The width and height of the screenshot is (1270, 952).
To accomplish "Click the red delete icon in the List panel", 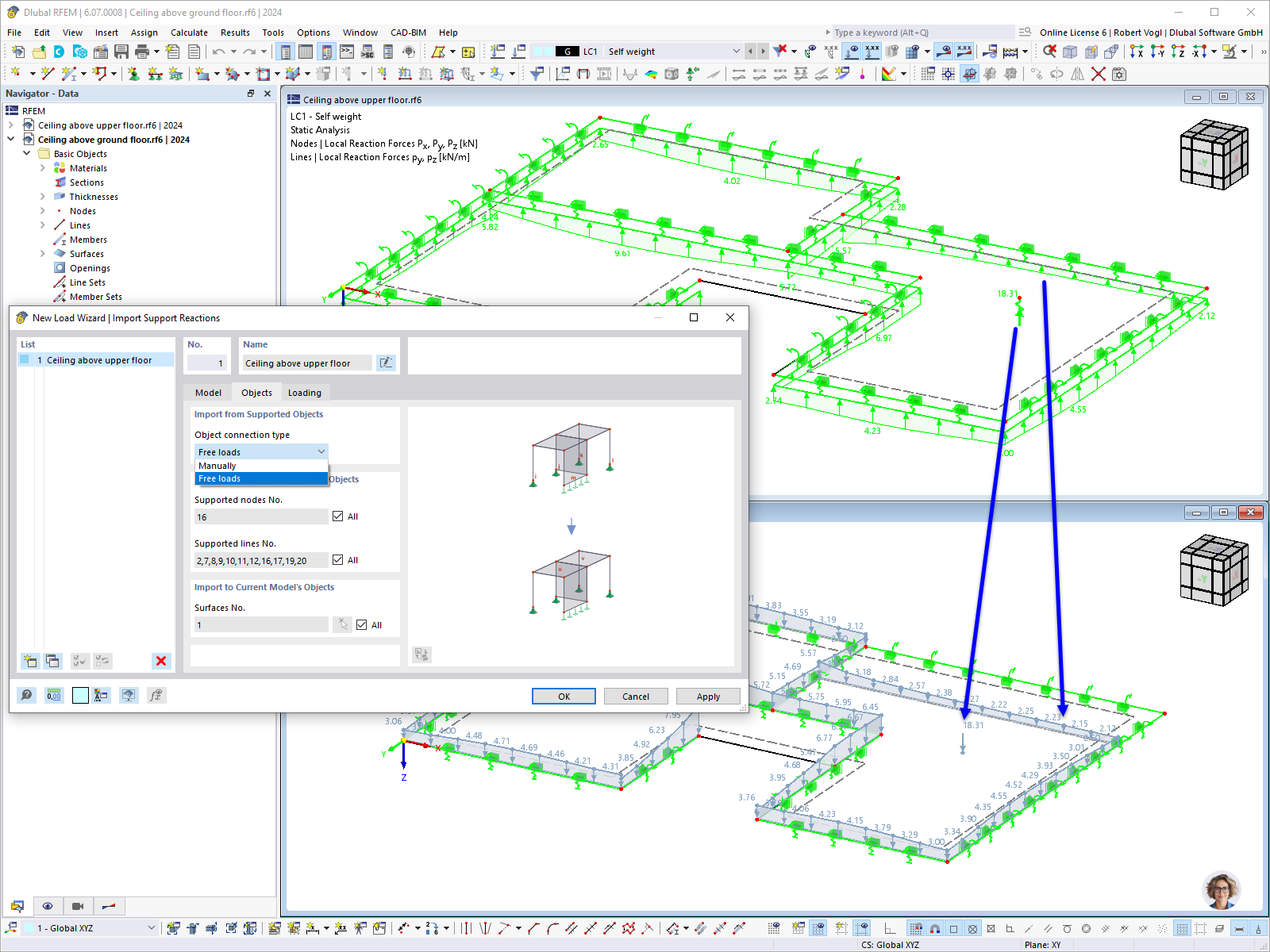I will pos(161,661).
